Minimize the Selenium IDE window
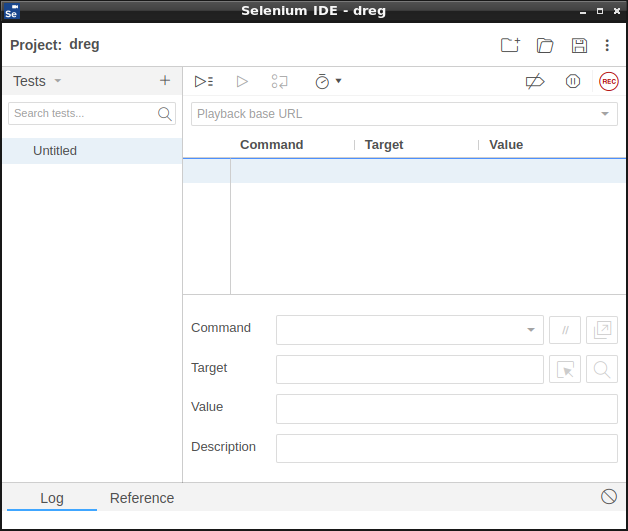Screen dimensions: 628x531 583,12
